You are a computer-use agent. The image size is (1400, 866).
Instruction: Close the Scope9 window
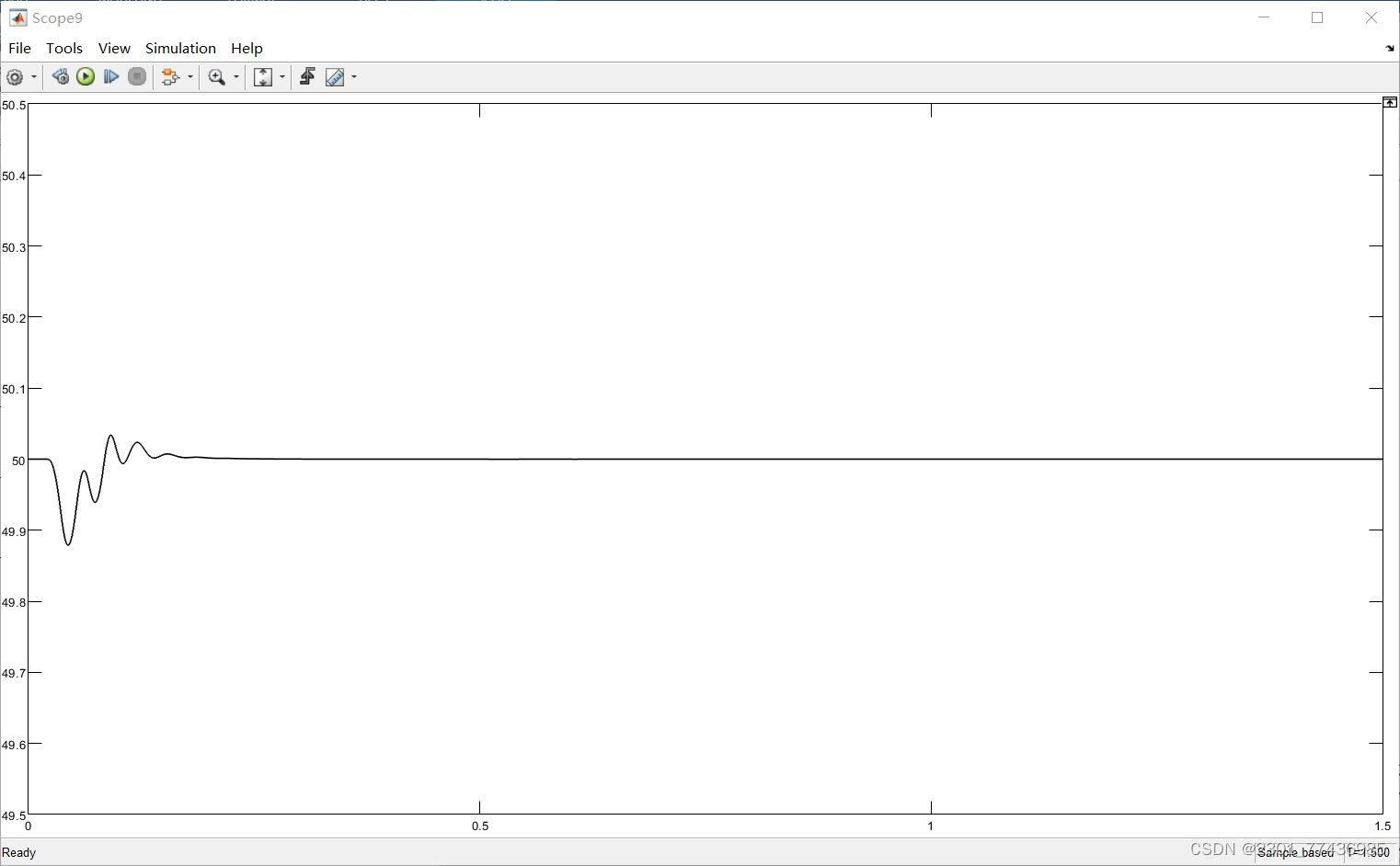coord(1371,17)
